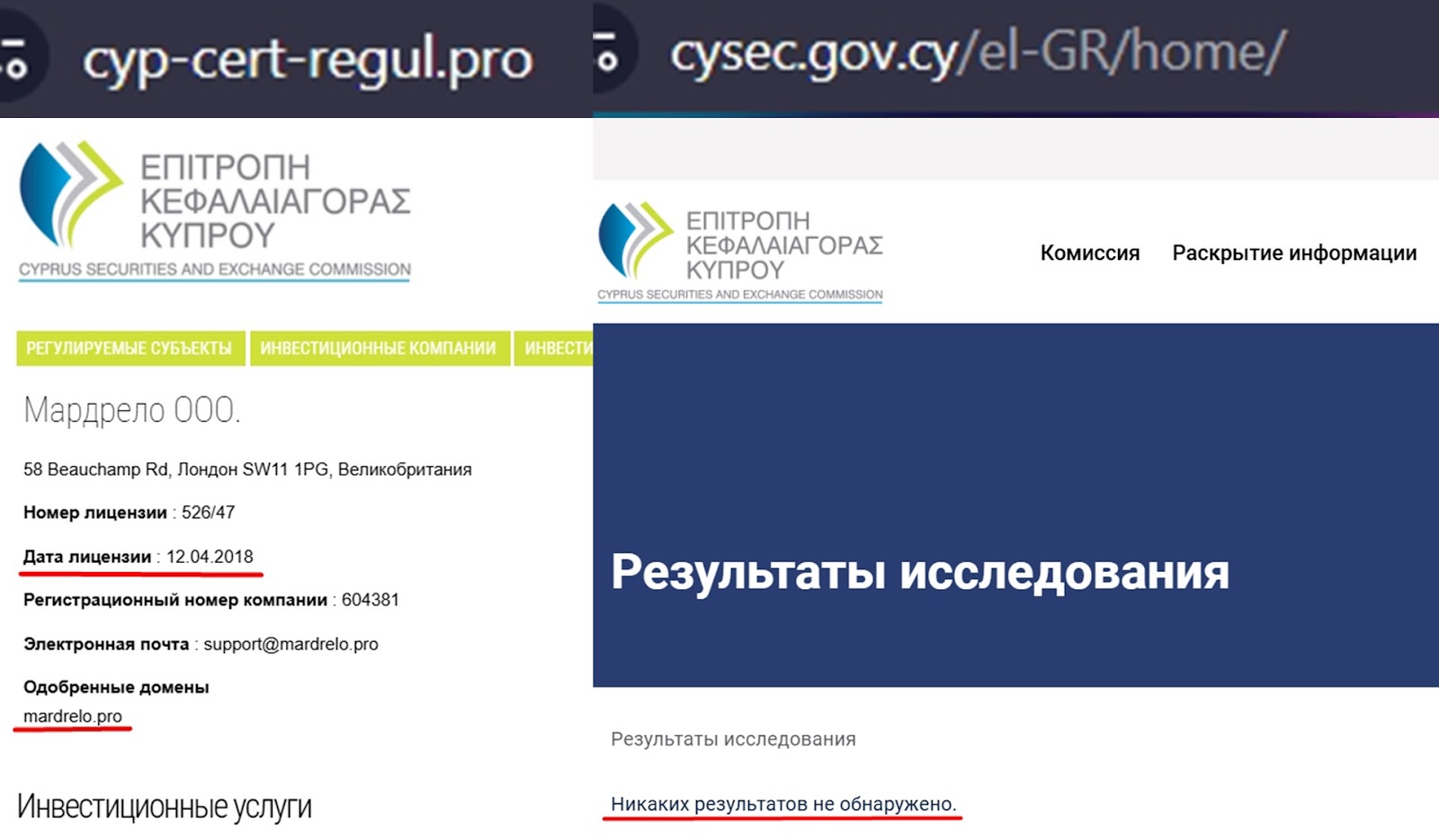Follow the mardrelo.pro approved domain link
The height and width of the screenshot is (840, 1439).
click(x=73, y=717)
